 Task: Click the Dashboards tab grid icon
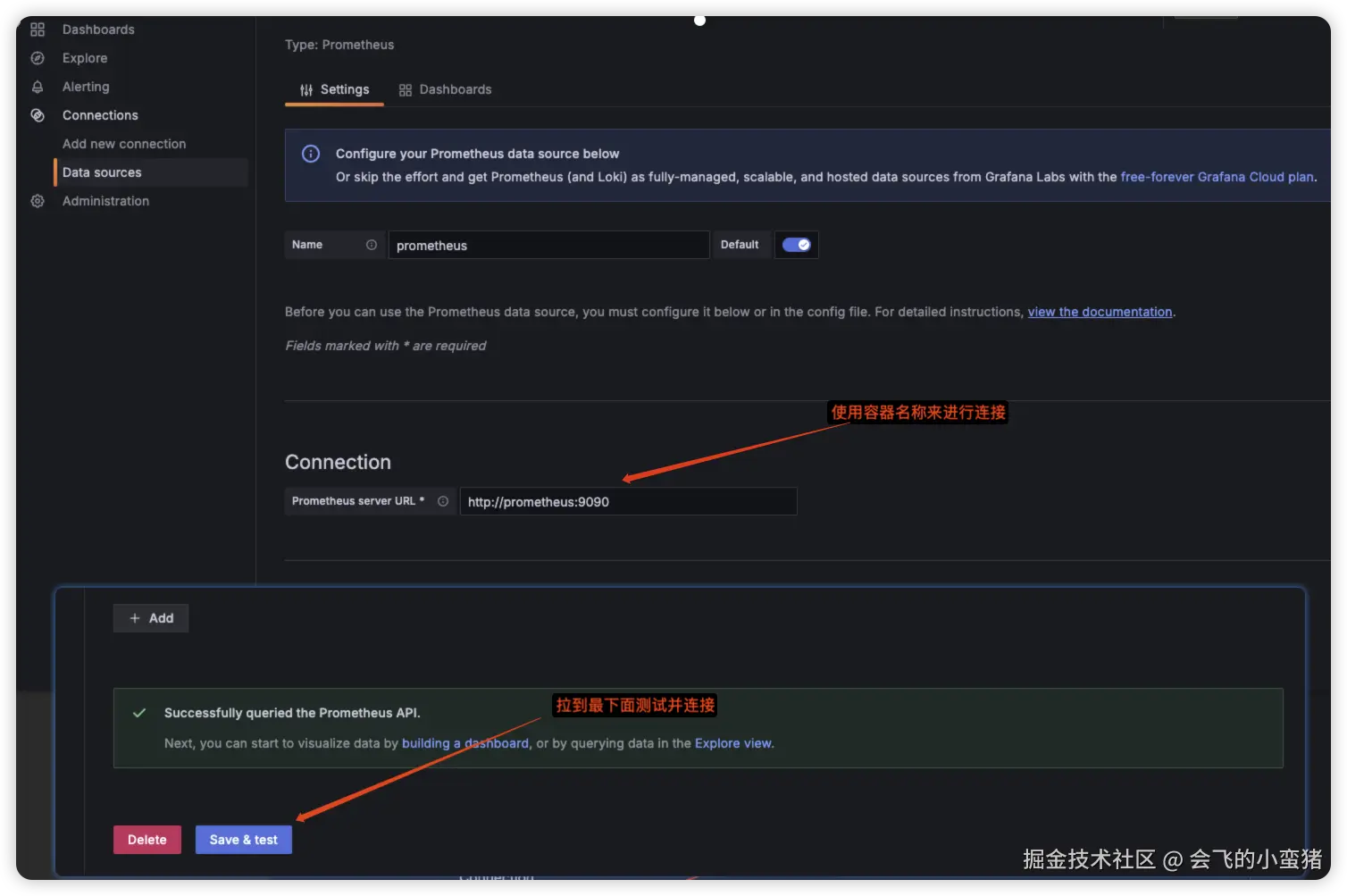pos(406,90)
